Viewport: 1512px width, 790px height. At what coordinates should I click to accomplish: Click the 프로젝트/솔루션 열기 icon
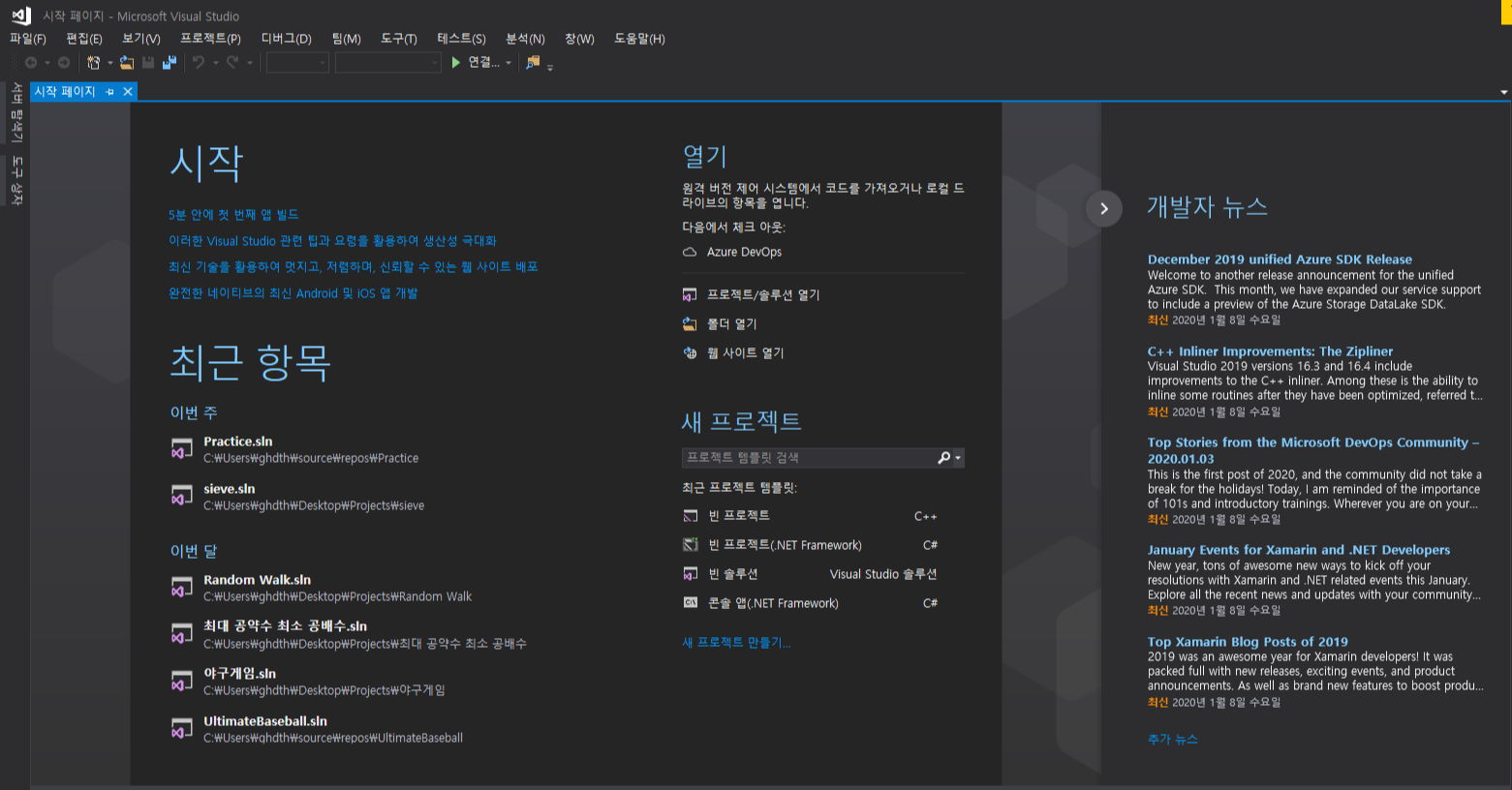(x=690, y=294)
